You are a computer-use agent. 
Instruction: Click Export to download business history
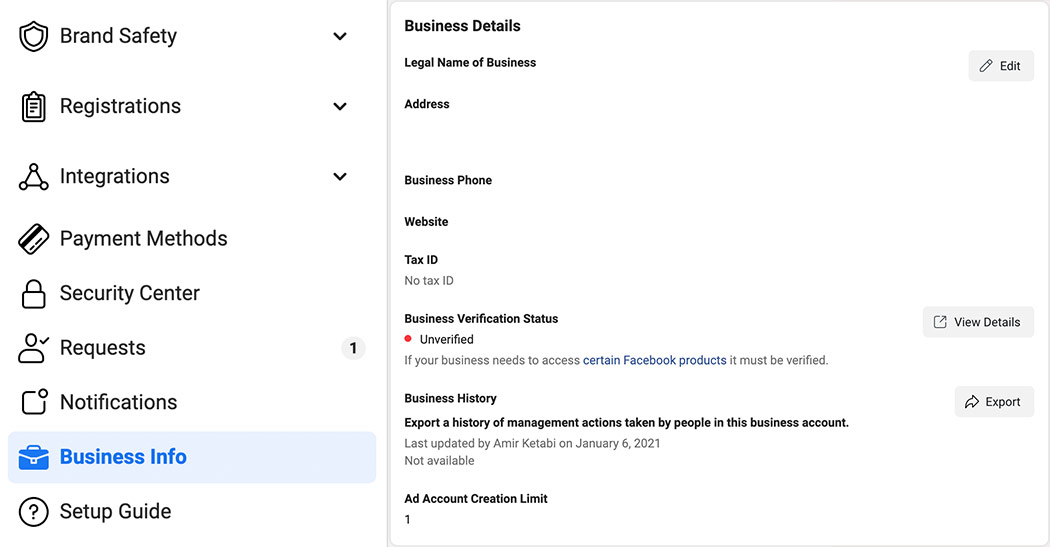[x=994, y=402]
